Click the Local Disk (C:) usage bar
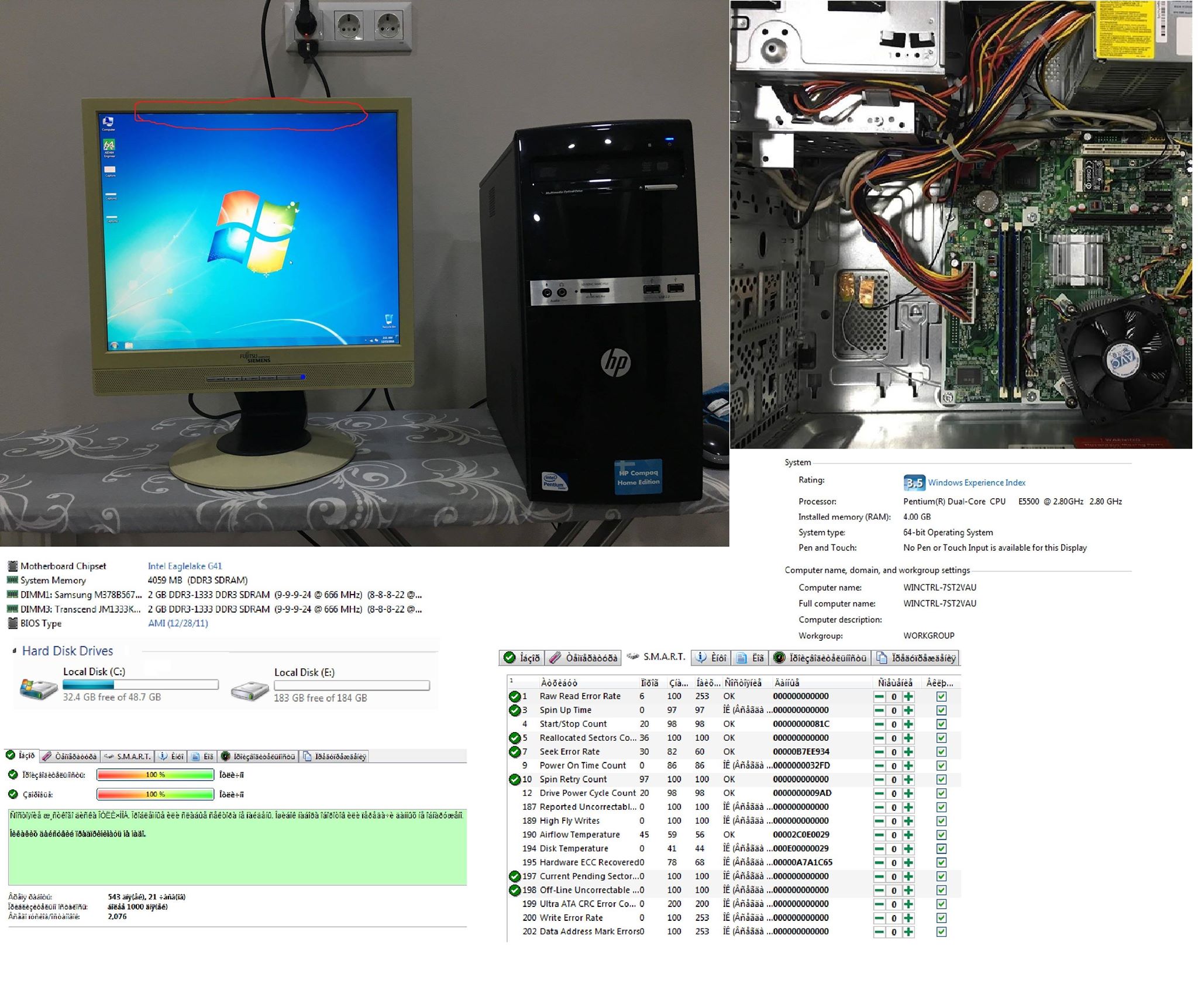Viewport: 1198px width, 1008px height. 140,684
